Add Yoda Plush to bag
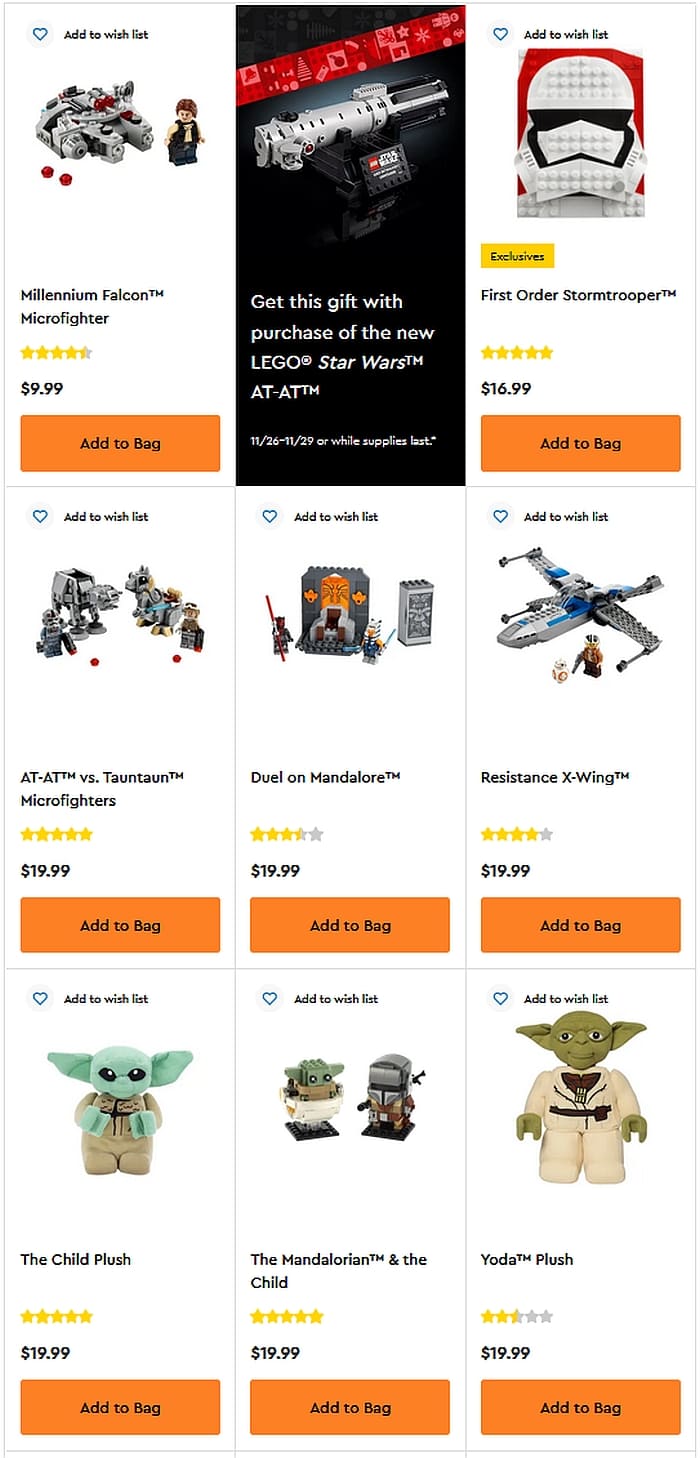The height and width of the screenshot is (1458, 700). [x=580, y=1407]
